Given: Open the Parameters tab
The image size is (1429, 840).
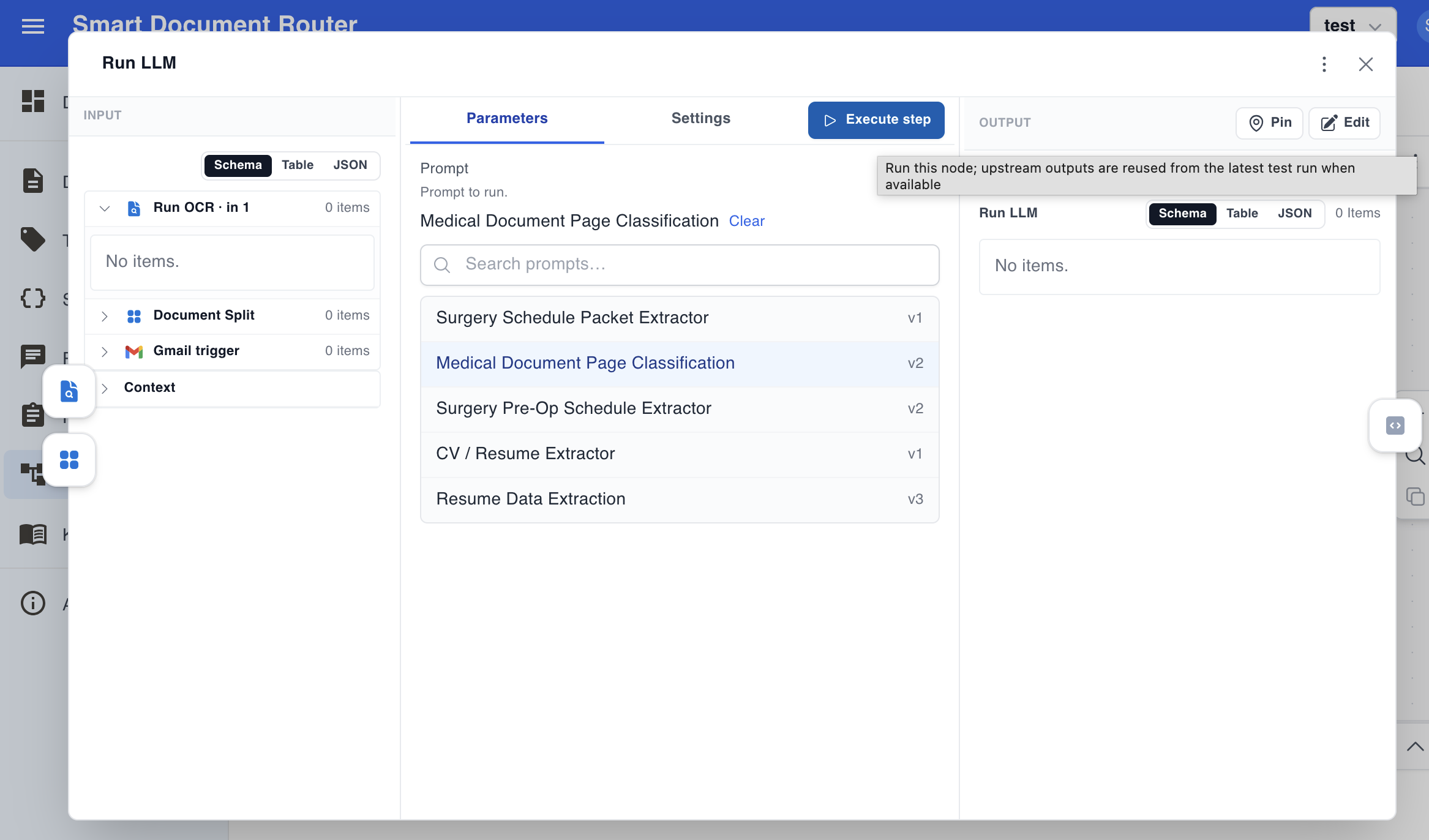Looking at the screenshot, I should tap(507, 119).
